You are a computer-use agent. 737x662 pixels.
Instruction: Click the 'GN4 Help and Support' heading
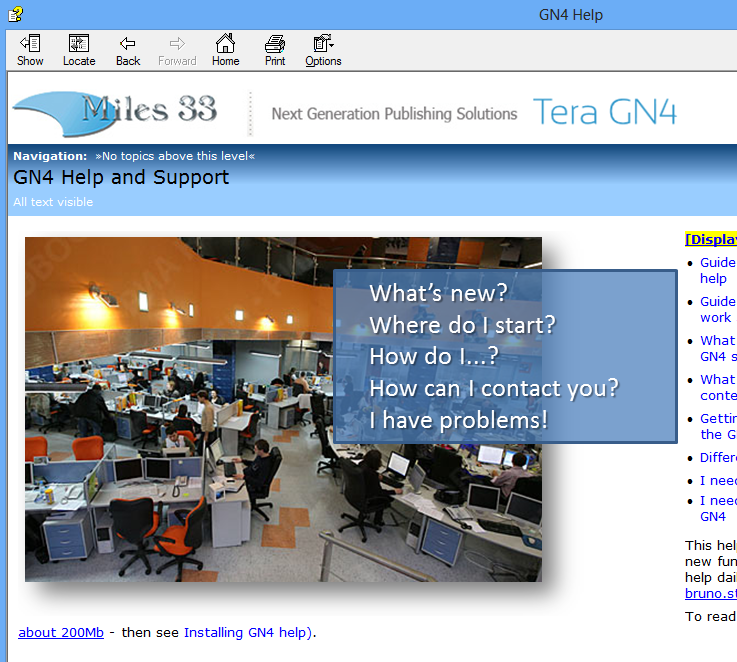pyautogui.click(x=121, y=177)
